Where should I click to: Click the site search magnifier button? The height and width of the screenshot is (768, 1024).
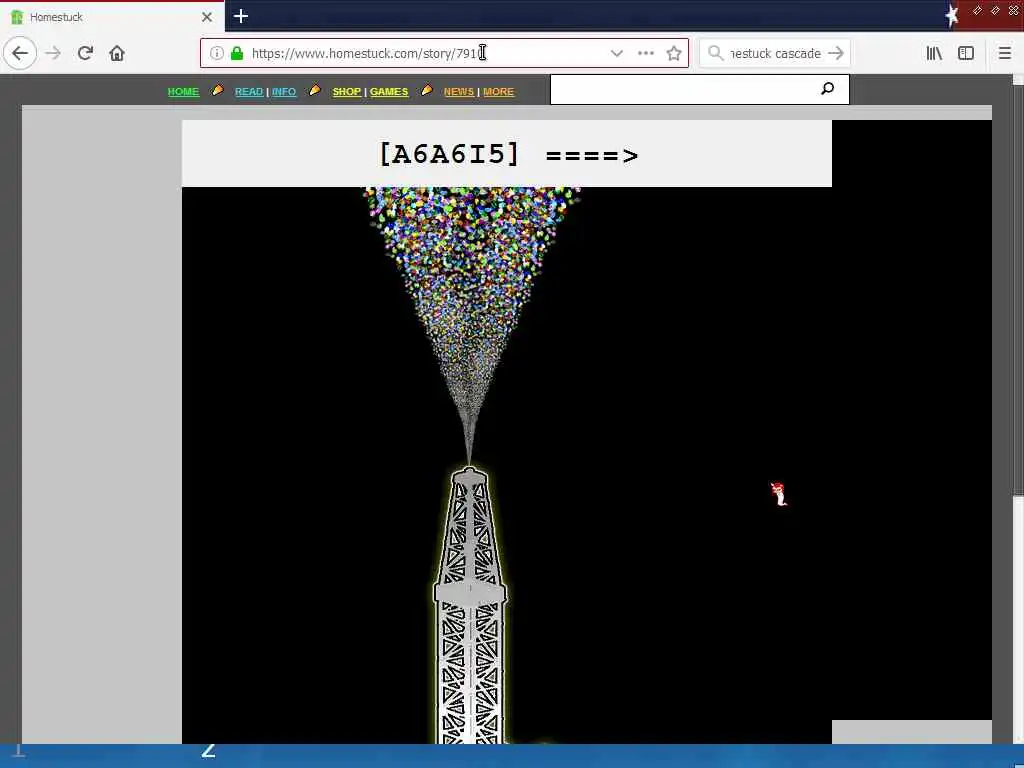click(827, 88)
